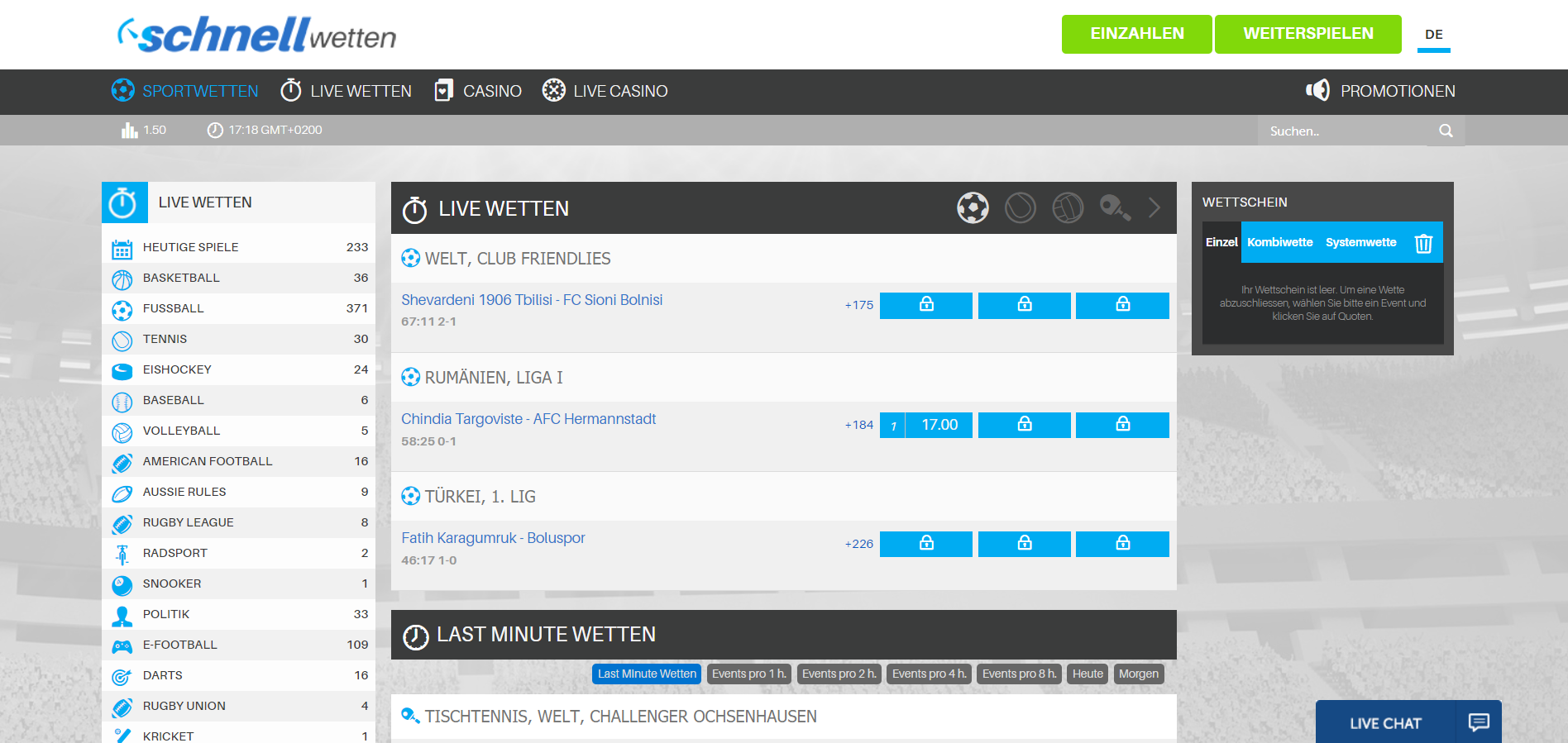The width and height of the screenshot is (1568, 743).
Task: Click the WEITERSPIELEN button
Action: (x=1307, y=34)
